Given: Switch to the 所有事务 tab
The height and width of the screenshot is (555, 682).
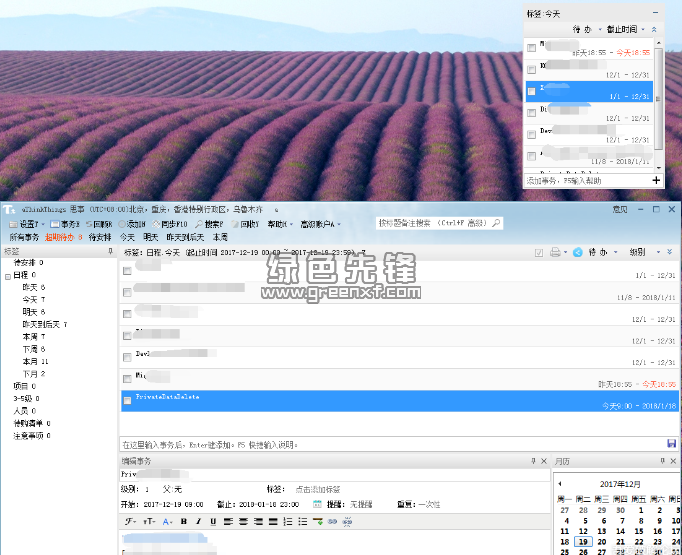Looking at the screenshot, I should pyautogui.click(x=24, y=237).
